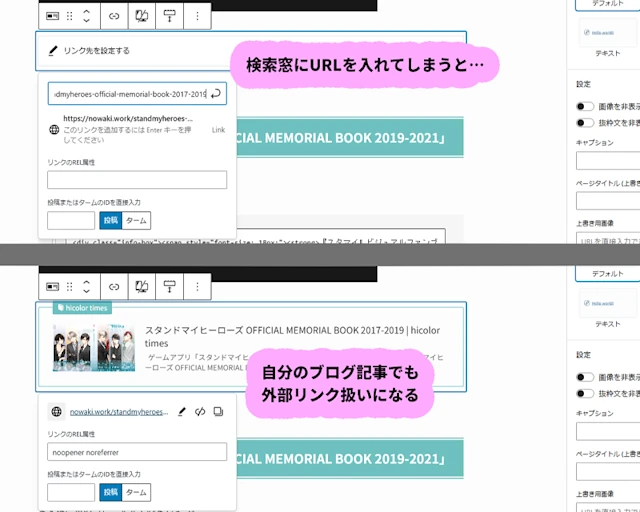This screenshot has width=640, height=512.
Task: Click the submit arrow icon in the URL search field
Action: click(217, 94)
